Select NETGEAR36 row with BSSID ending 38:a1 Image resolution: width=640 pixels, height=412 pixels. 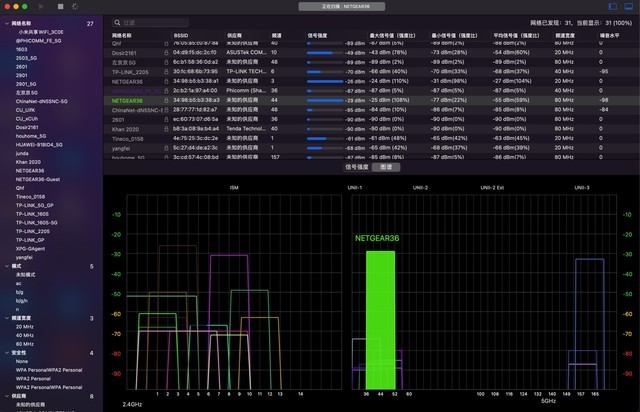(x=371, y=81)
